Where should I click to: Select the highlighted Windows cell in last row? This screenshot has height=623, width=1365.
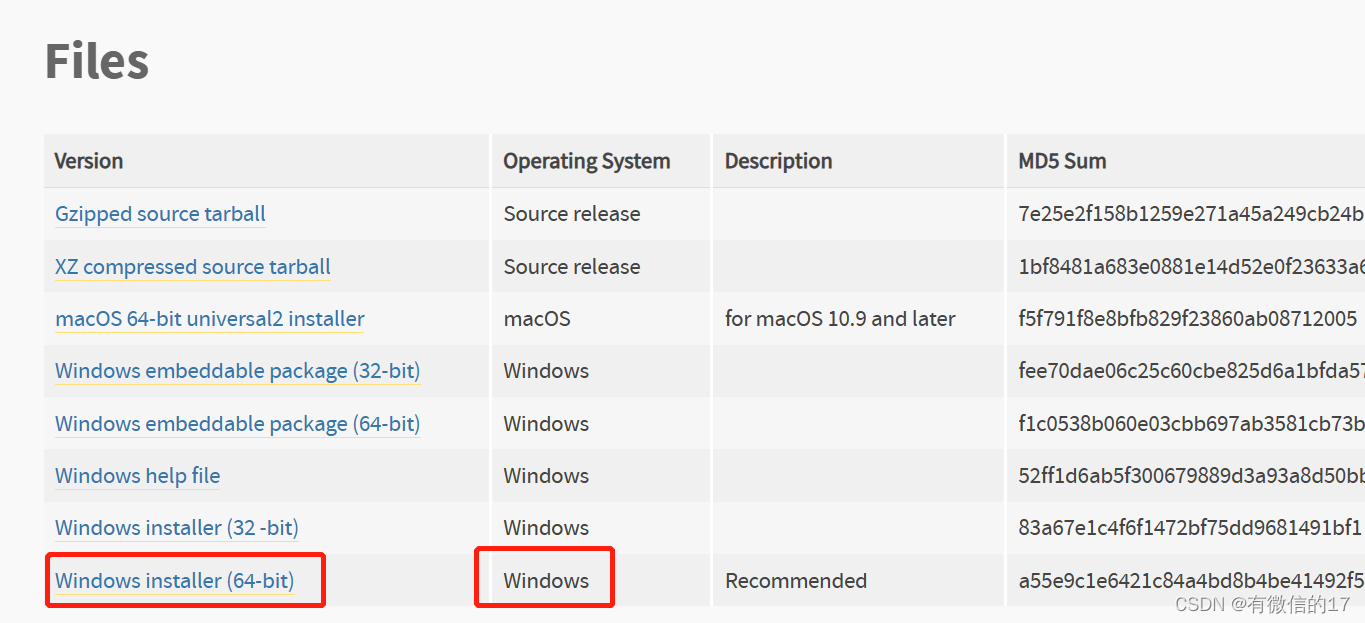tap(545, 580)
